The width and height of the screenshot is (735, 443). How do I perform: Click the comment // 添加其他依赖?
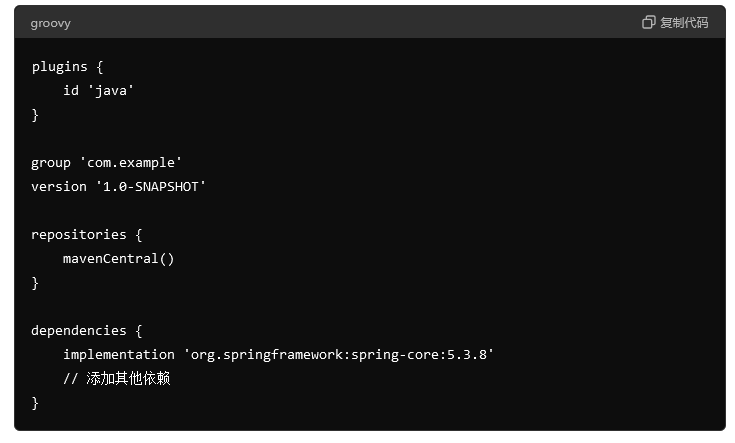coord(117,378)
